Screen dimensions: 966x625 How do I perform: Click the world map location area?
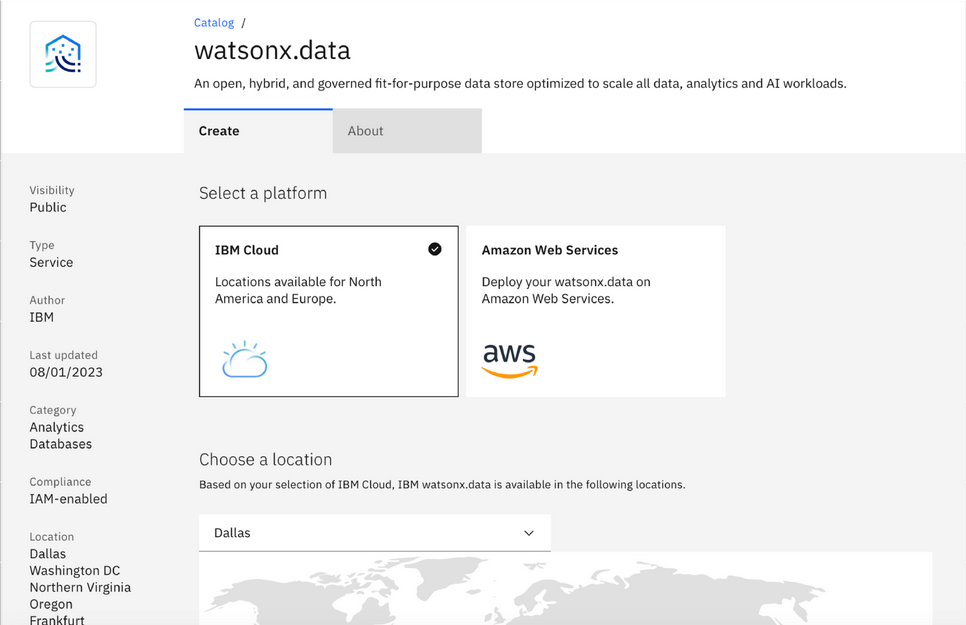click(566, 589)
